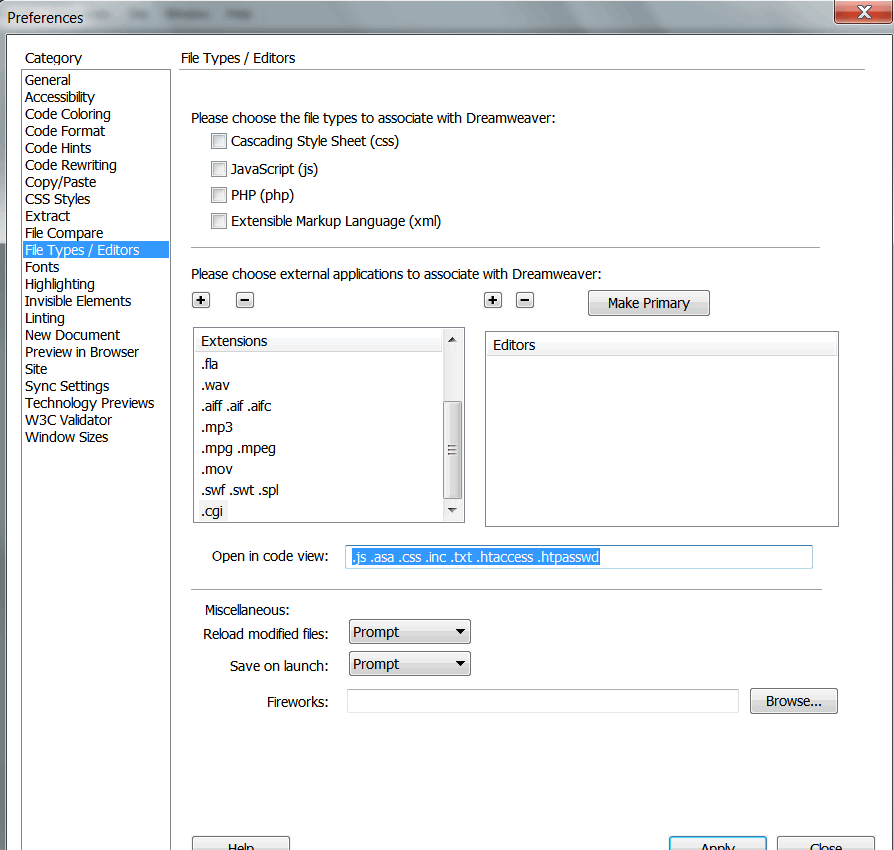Viewport: 894px width, 850px height.
Task: Click the Make Primary button
Action: 649,303
